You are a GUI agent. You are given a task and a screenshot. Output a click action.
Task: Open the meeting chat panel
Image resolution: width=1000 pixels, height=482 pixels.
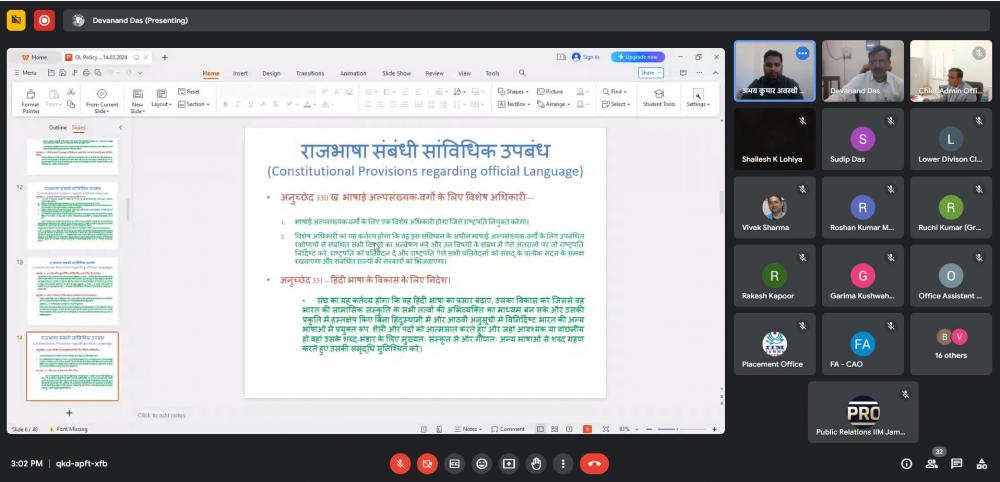click(x=956, y=464)
